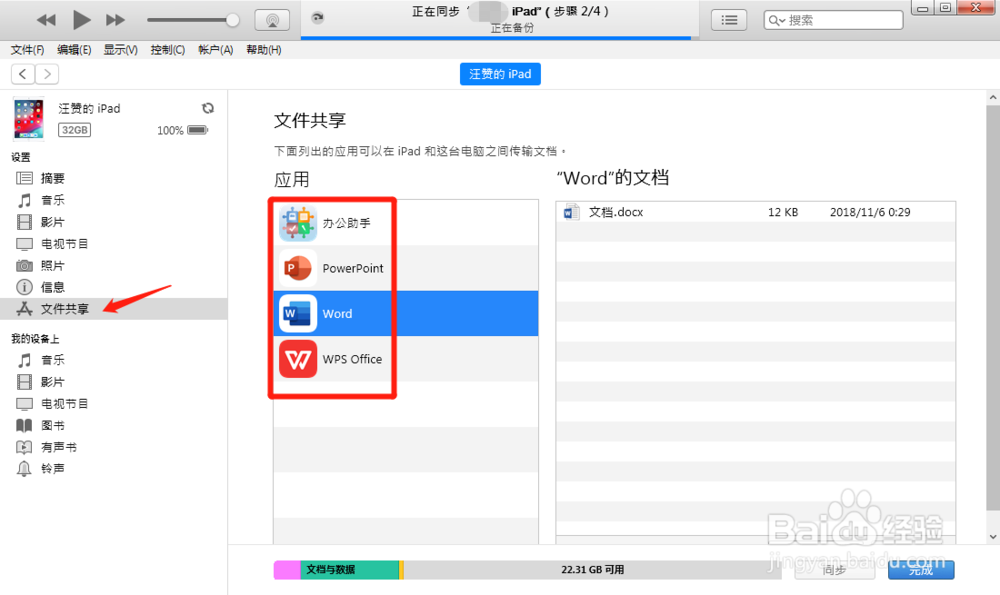
Task: Click the 同步 sync button
Action: (834, 569)
